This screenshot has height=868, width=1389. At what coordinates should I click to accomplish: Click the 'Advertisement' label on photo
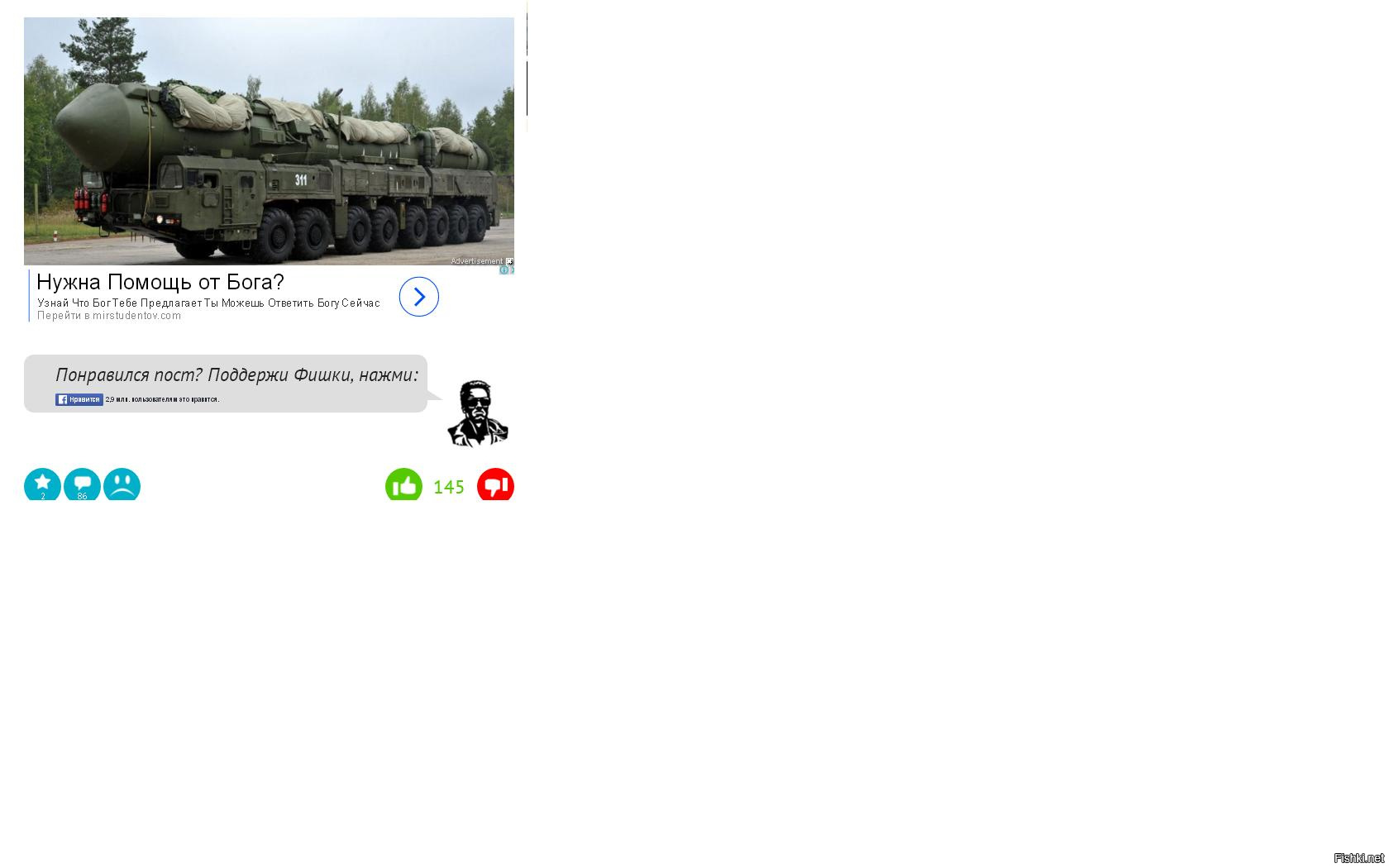pyautogui.click(x=476, y=261)
